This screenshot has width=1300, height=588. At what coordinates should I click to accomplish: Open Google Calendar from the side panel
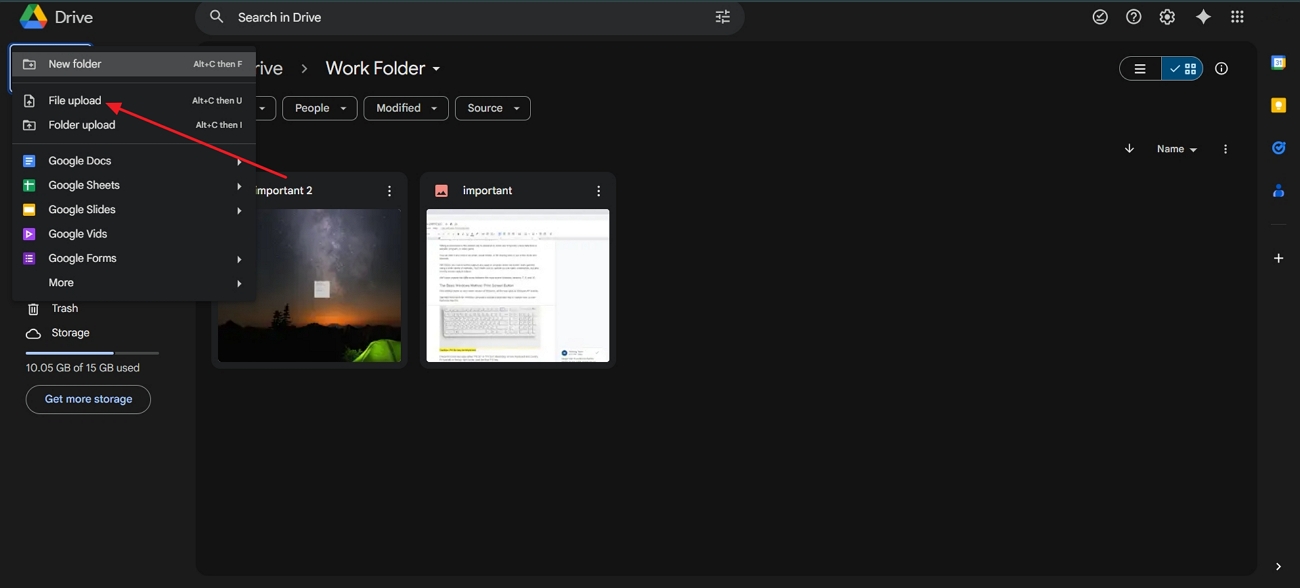click(x=1278, y=62)
